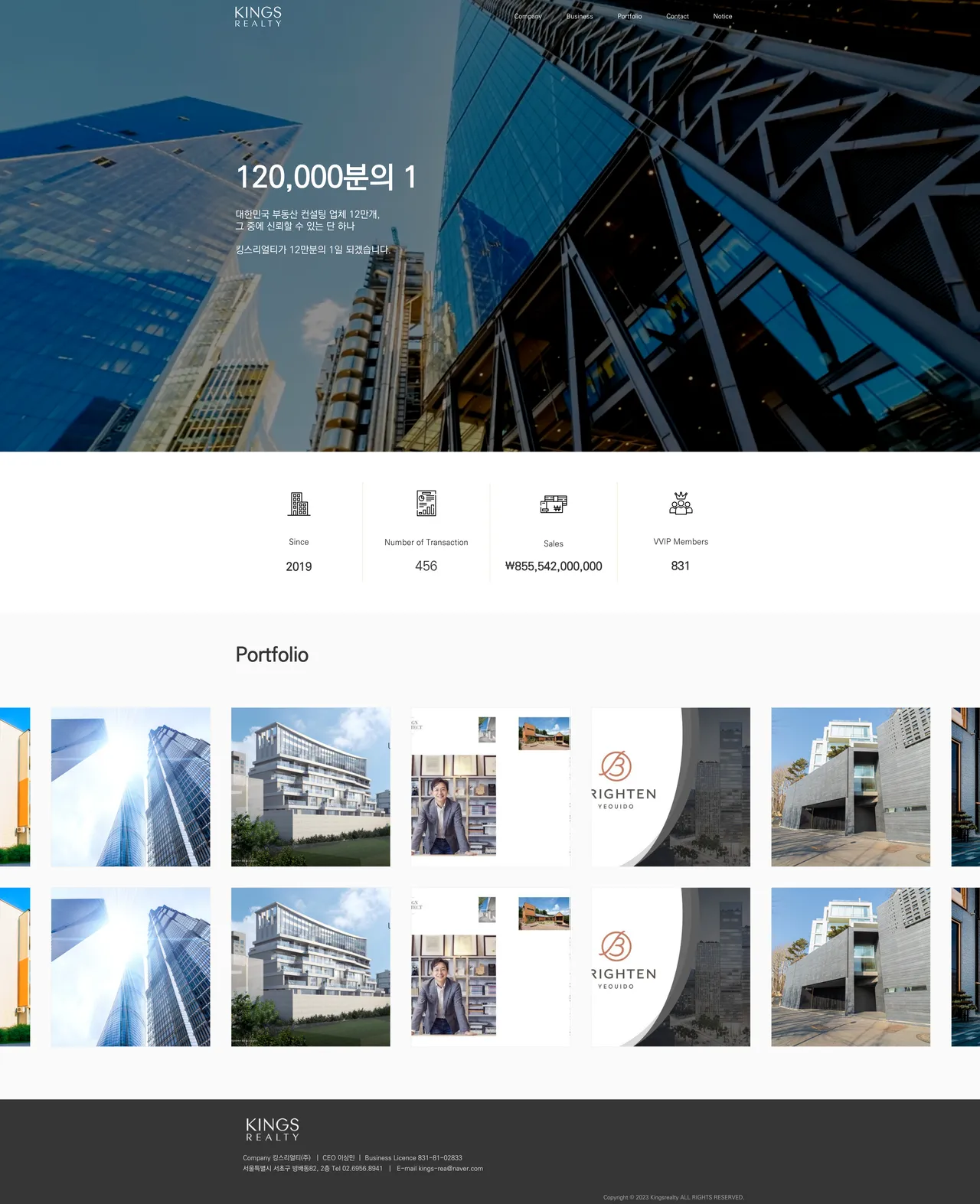Click the '456' transaction value

[426, 566]
